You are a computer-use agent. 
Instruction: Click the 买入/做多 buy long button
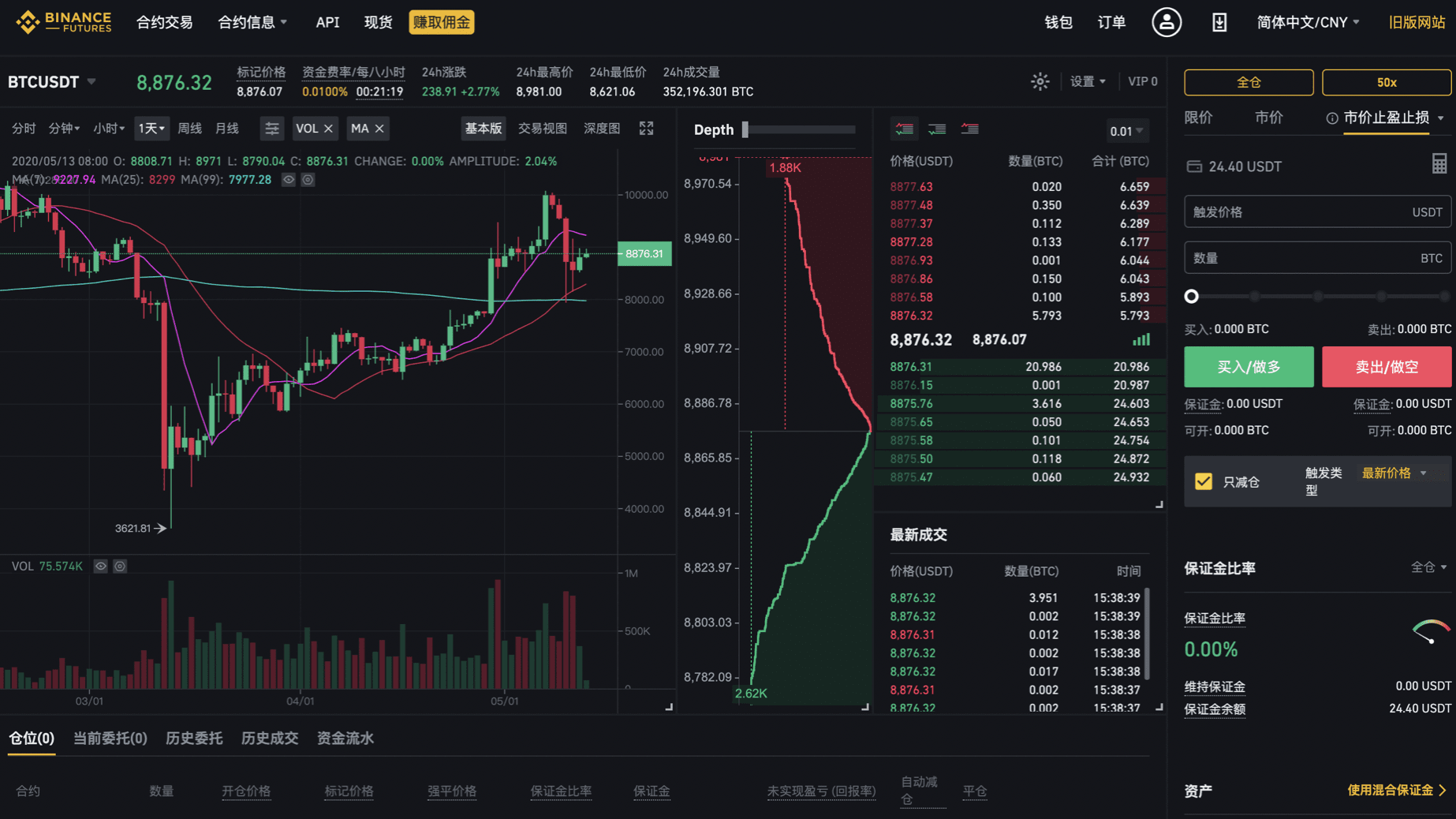pyautogui.click(x=1249, y=367)
